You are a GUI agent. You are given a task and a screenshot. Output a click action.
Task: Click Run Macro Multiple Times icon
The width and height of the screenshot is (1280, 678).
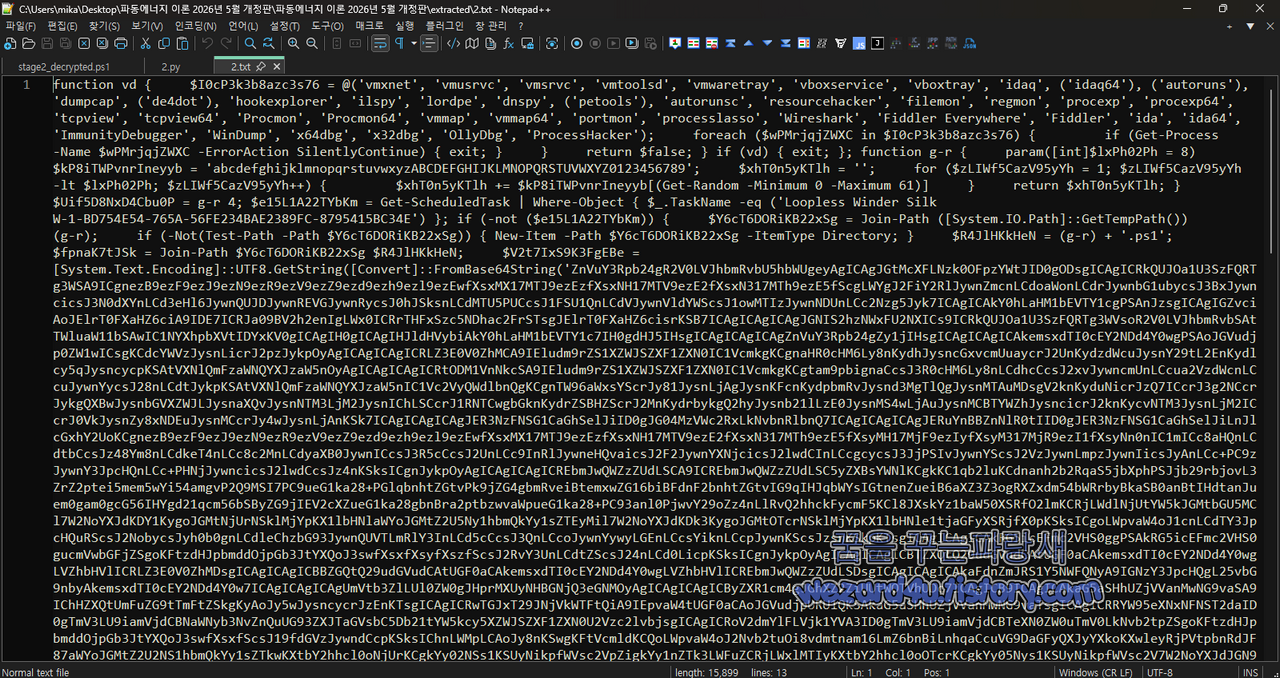tap(632, 43)
